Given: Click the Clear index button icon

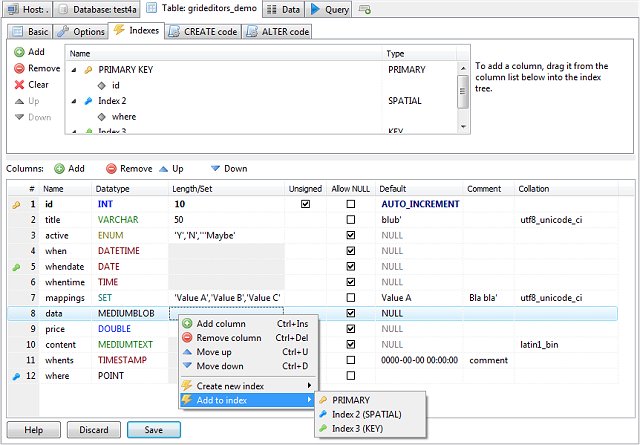Looking at the screenshot, I should 19,85.
